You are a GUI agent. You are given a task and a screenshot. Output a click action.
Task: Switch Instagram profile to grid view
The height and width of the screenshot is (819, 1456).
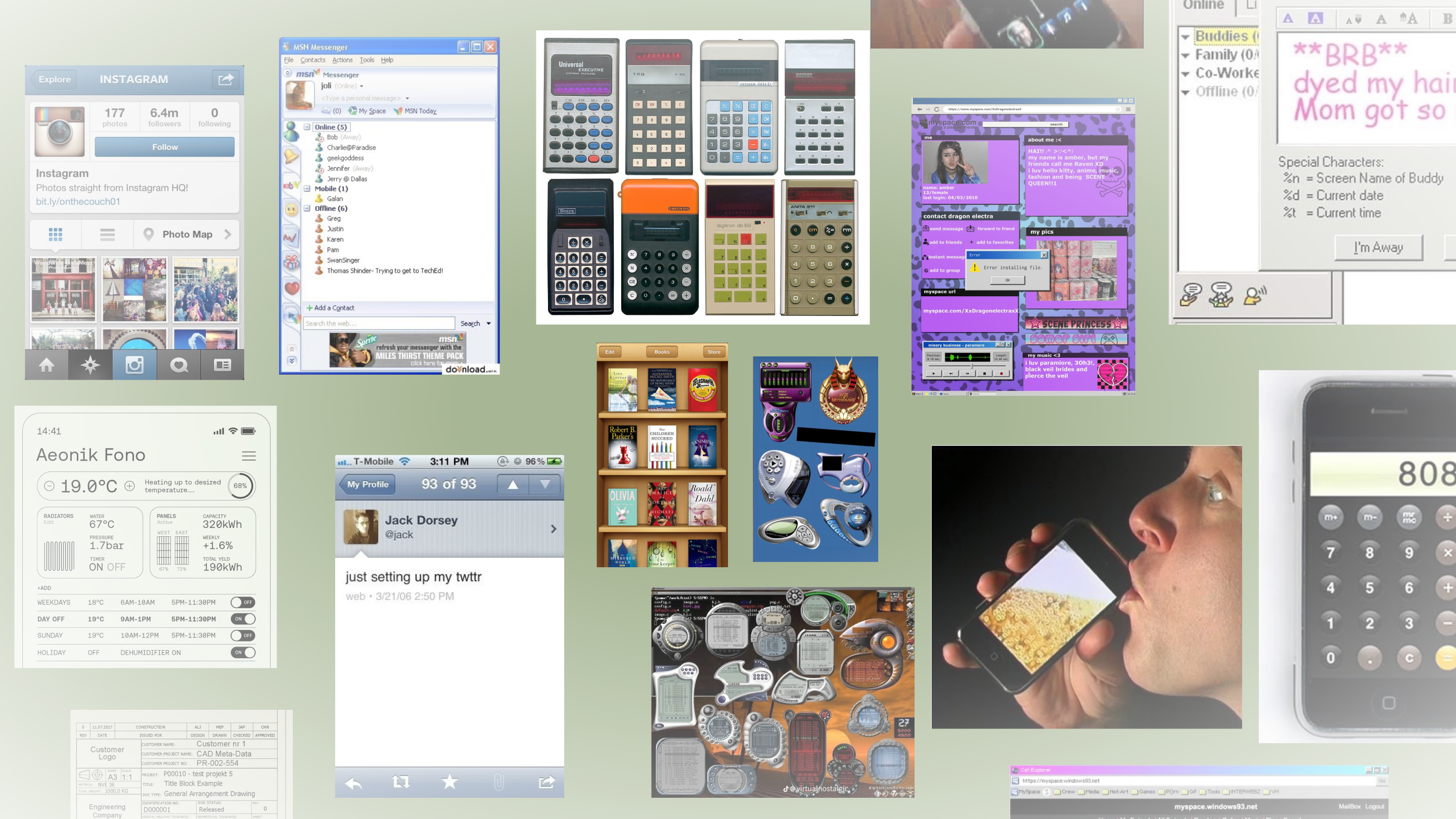pos(56,234)
